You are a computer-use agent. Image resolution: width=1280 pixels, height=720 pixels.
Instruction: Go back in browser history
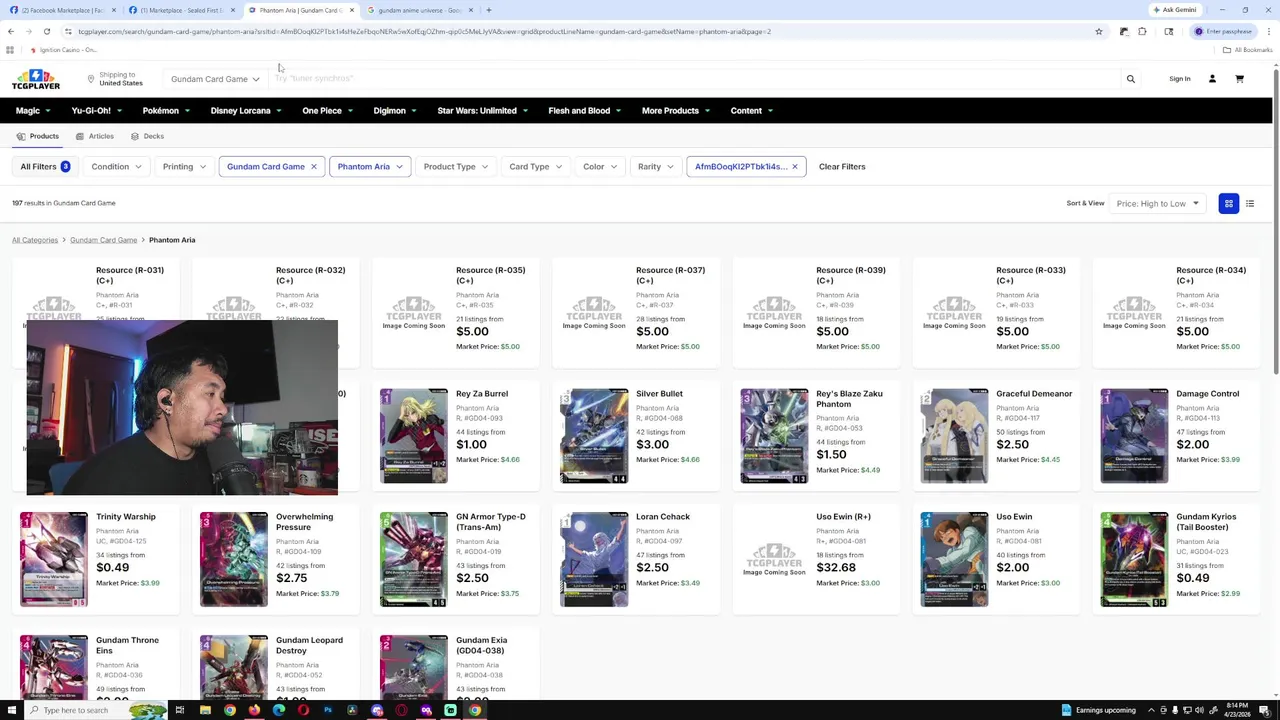tap(11, 32)
